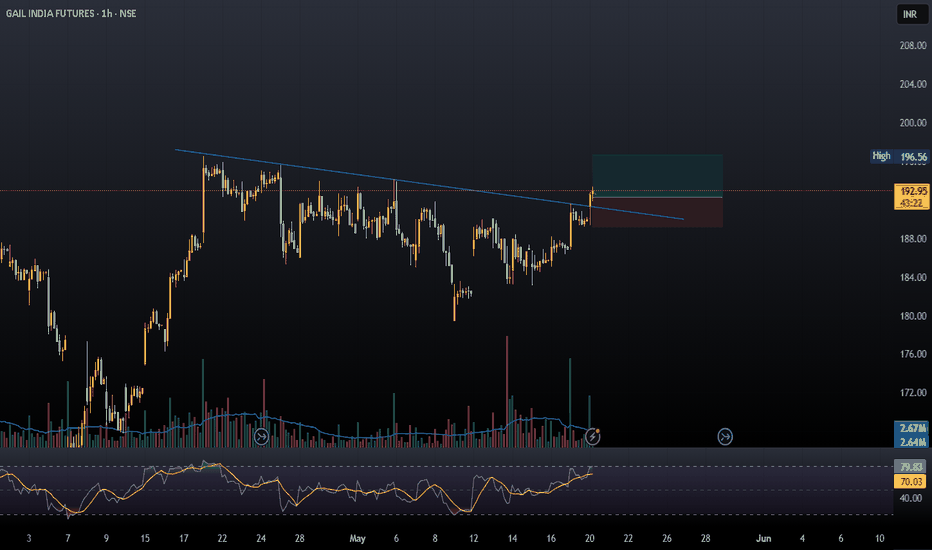
Task: Click the 188.00 price axis label
Action: click(x=913, y=238)
